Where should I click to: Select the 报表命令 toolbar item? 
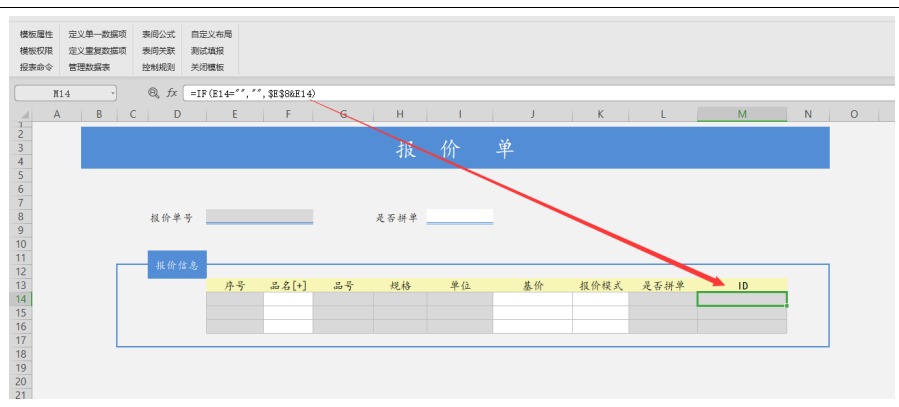(x=36, y=67)
